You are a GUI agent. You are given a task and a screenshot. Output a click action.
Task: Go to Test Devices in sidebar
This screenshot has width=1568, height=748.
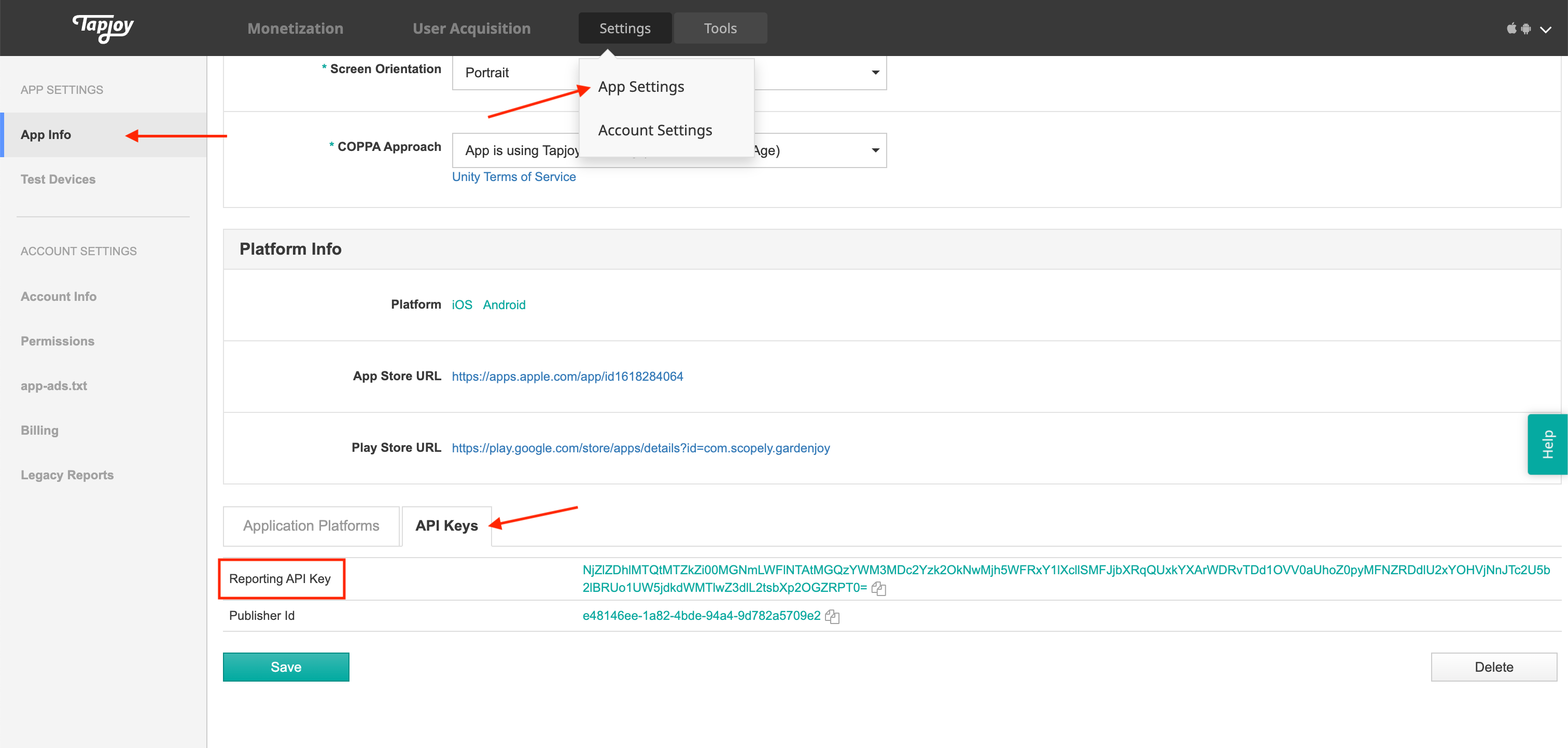click(x=58, y=179)
